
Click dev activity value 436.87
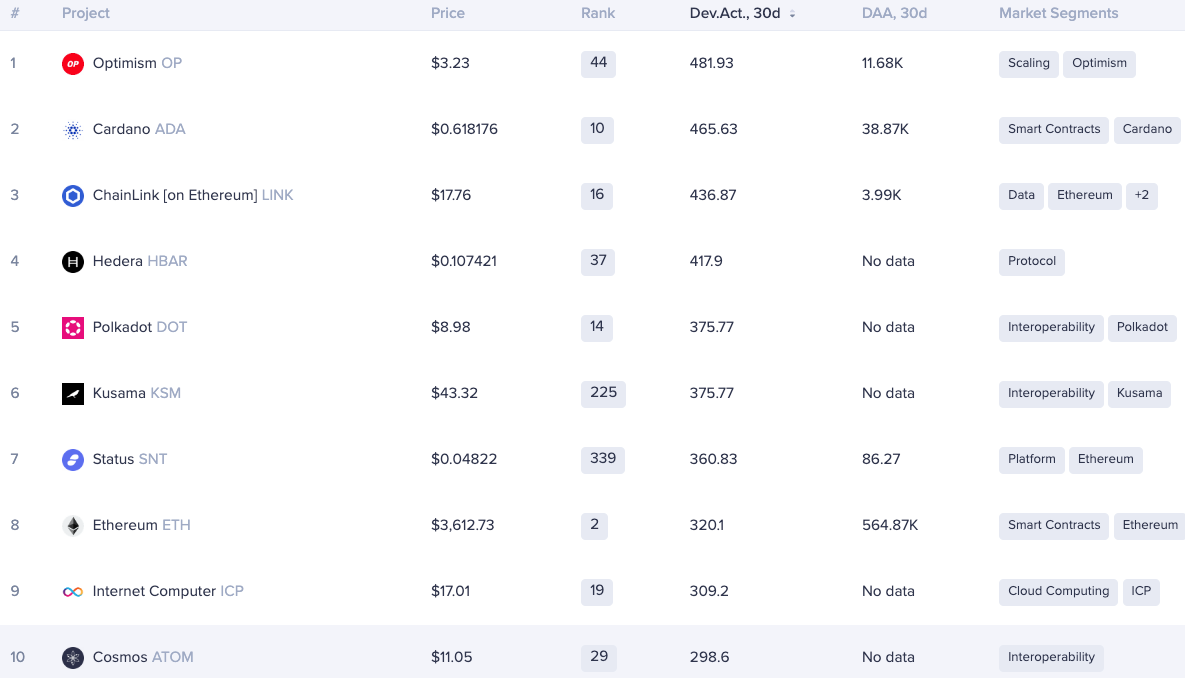pyautogui.click(x=713, y=195)
